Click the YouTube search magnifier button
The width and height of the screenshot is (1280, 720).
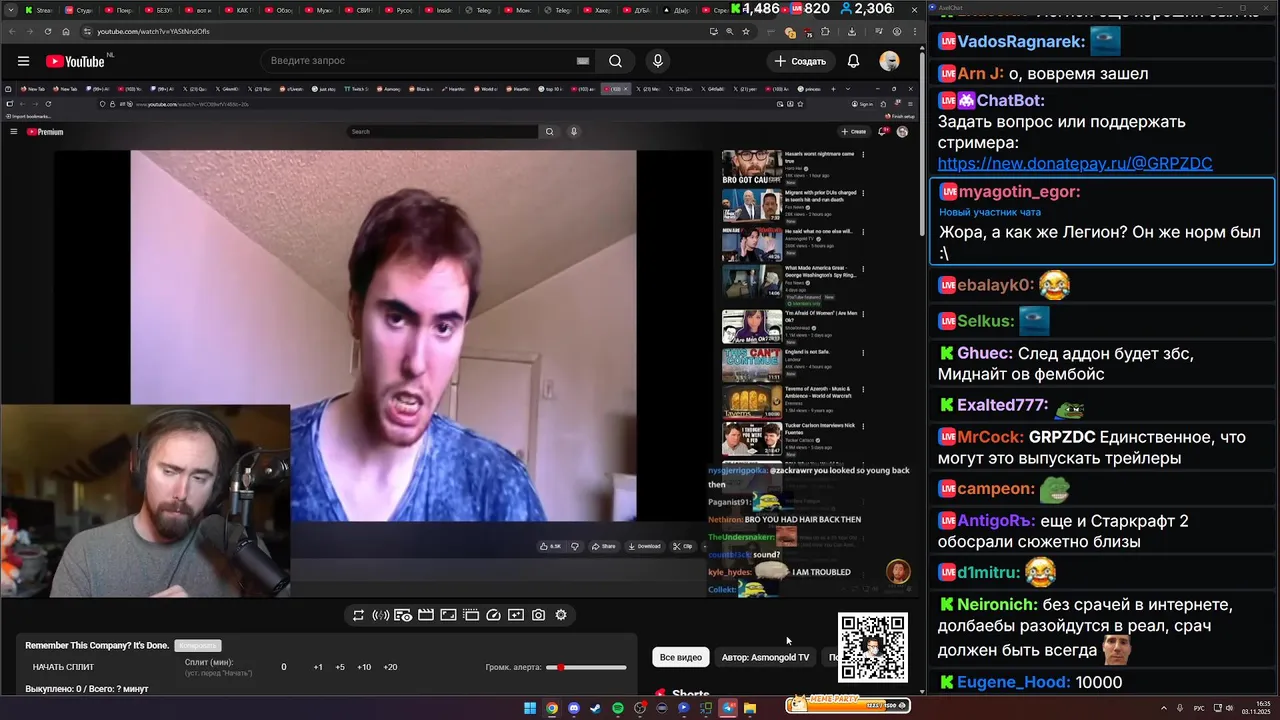coord(616,61)
